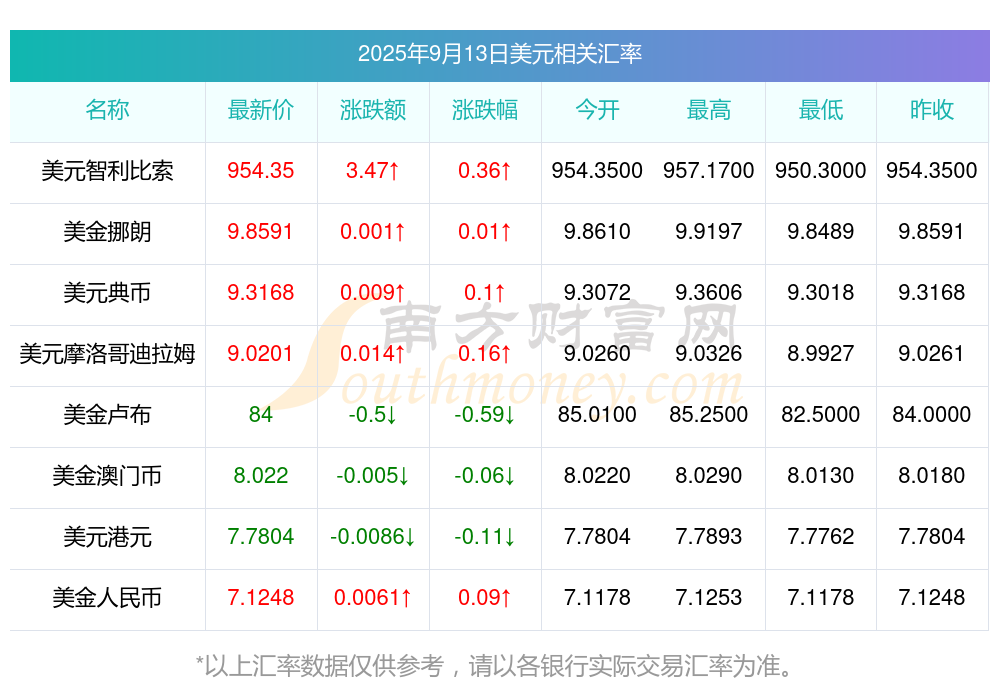
Task: Click opening value 954.3500 in 今开 column
Action: 597,170
